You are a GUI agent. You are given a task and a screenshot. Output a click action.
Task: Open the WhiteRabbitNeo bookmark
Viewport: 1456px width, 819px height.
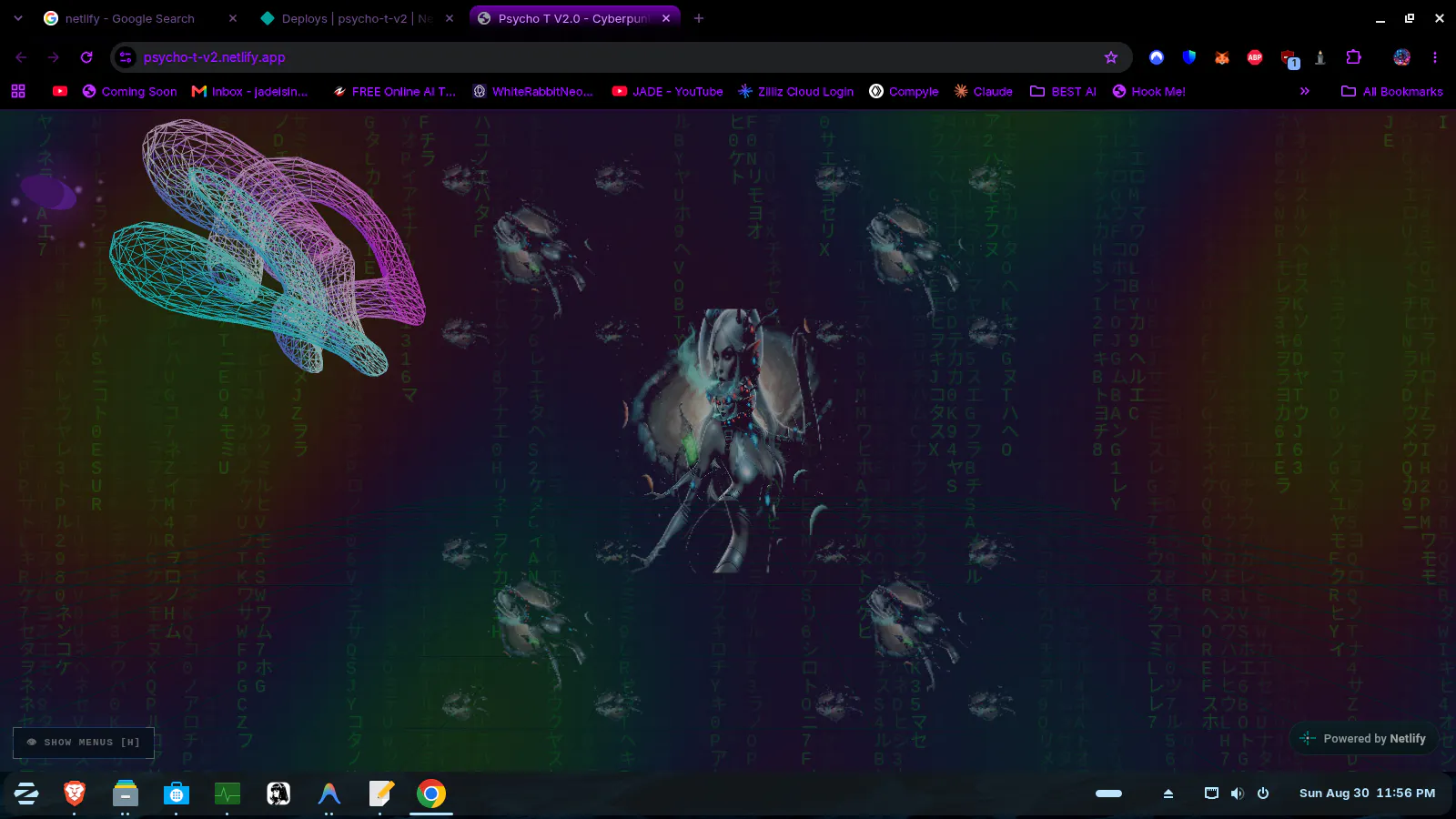pos(533,91)
